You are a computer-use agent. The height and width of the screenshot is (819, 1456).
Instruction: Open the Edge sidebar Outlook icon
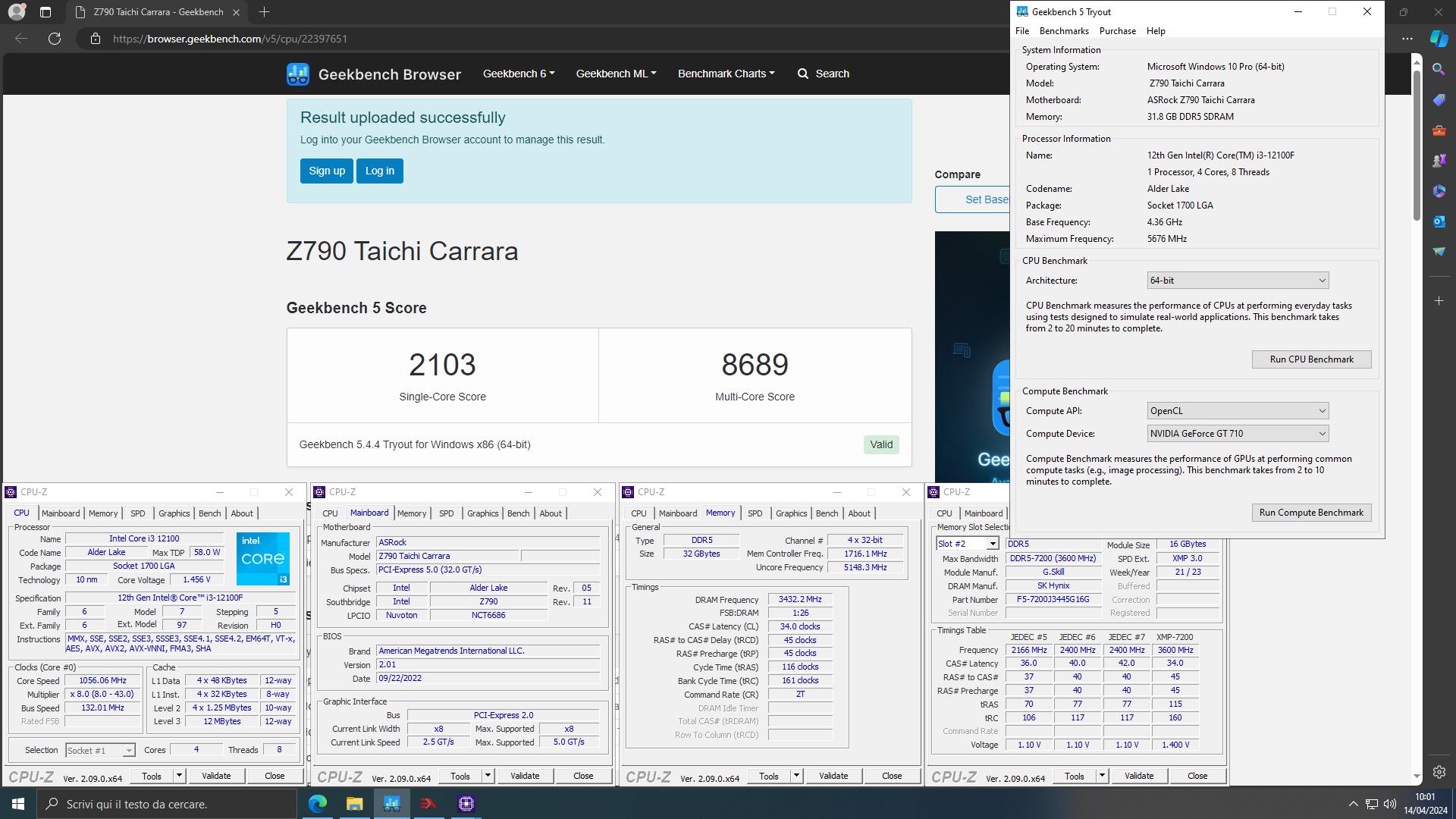tap(1439, 221)
